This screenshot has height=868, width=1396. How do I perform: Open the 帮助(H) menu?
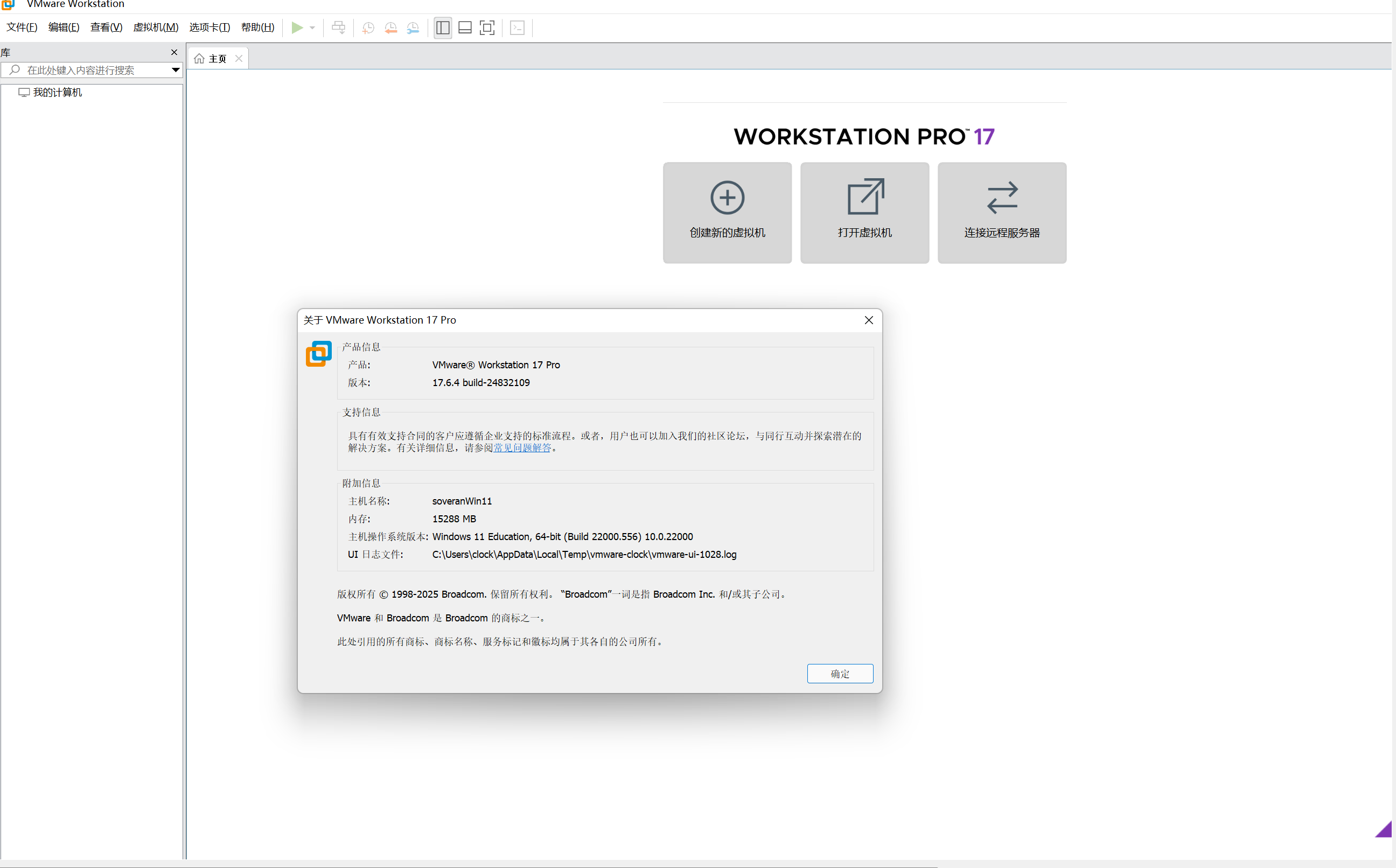[257, 27]
